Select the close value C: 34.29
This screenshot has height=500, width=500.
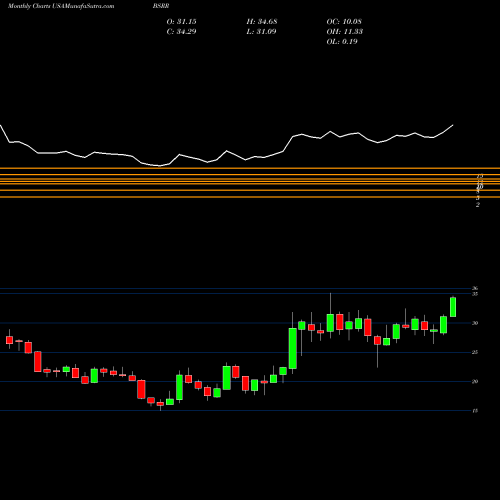pos(181,32)
